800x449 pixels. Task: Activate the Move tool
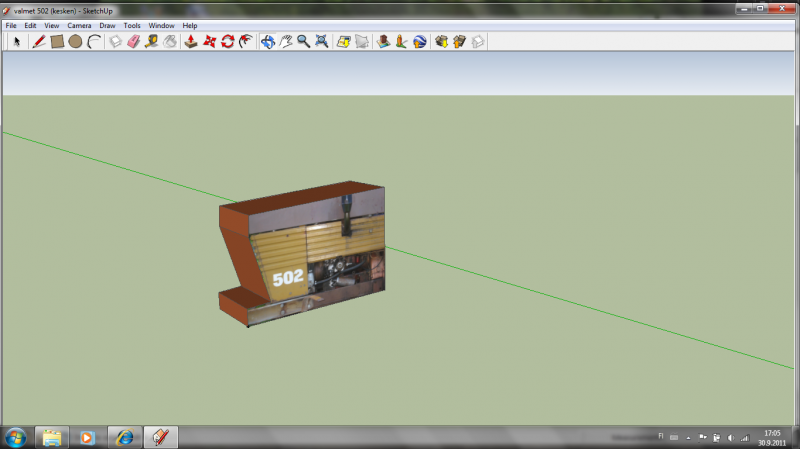pos(209,41)
